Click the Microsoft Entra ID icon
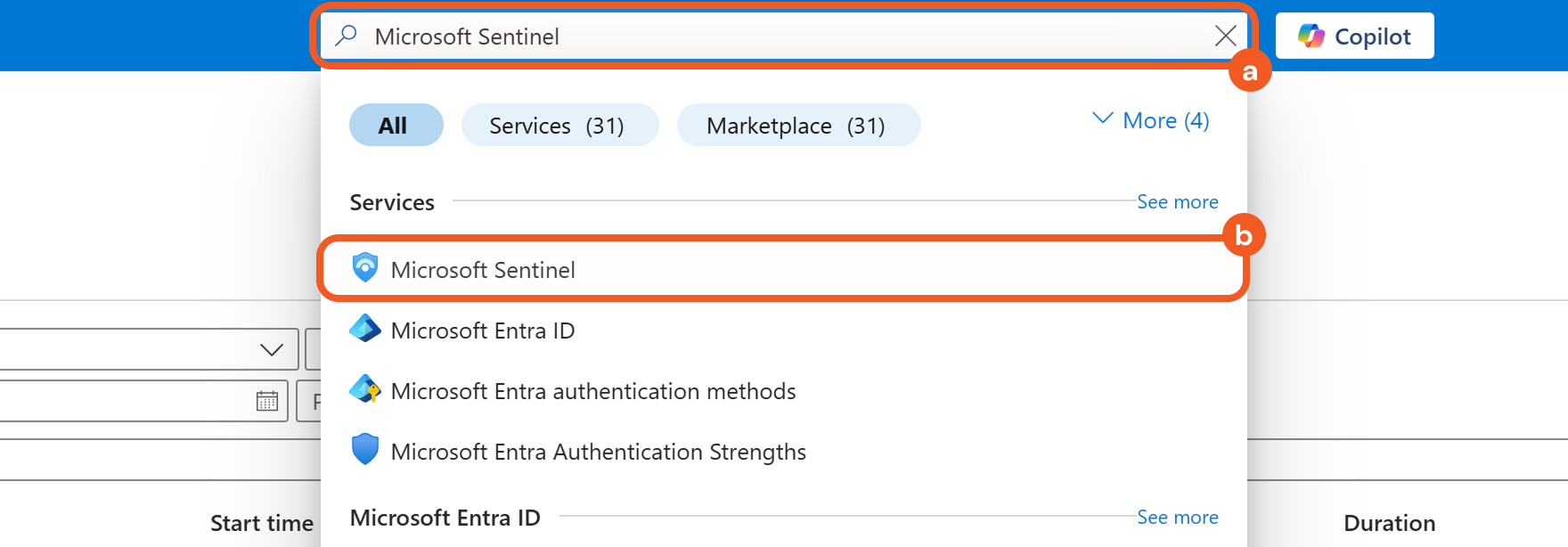 click(365, 329)
